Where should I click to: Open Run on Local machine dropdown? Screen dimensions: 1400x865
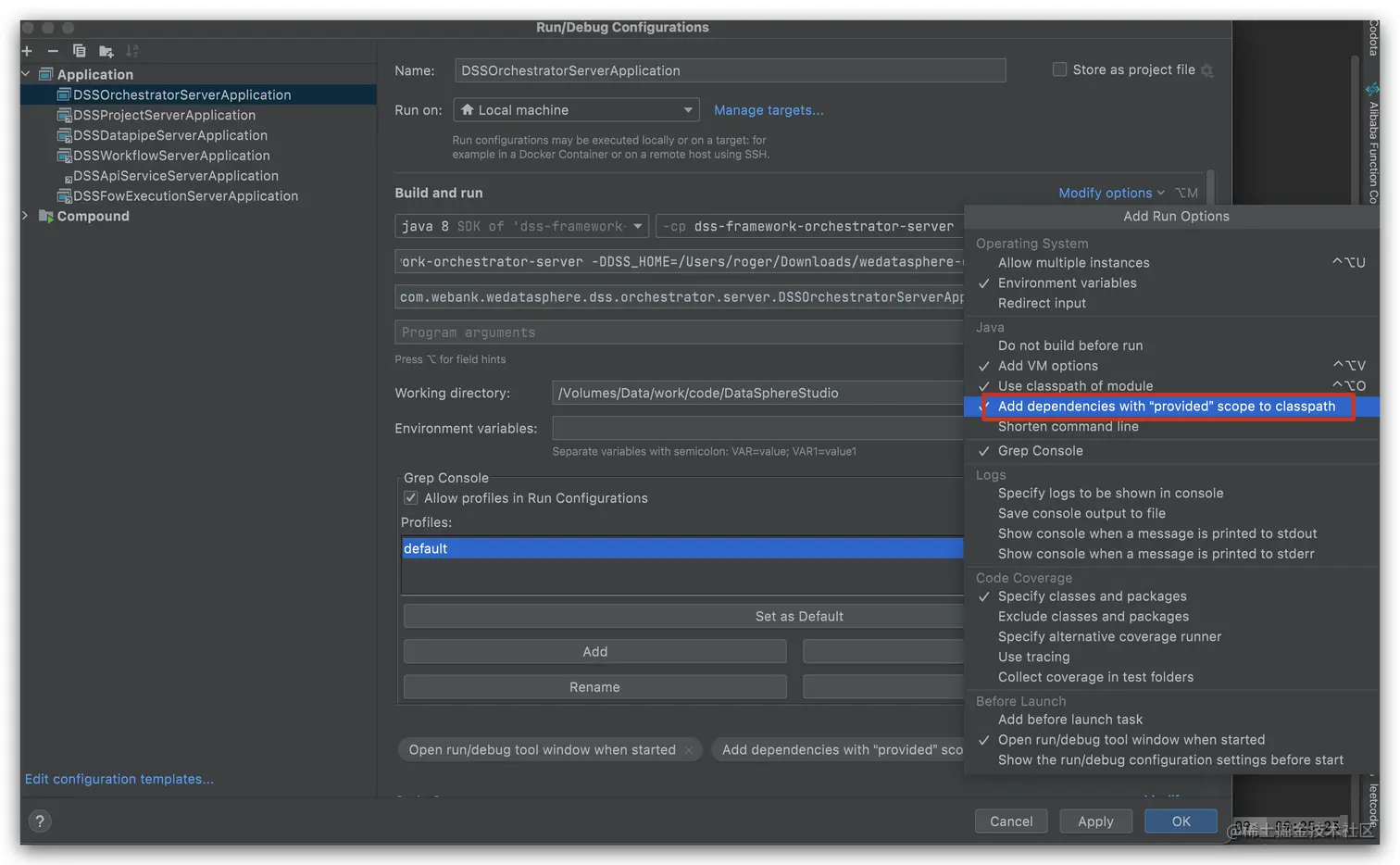tap(576, 110)
